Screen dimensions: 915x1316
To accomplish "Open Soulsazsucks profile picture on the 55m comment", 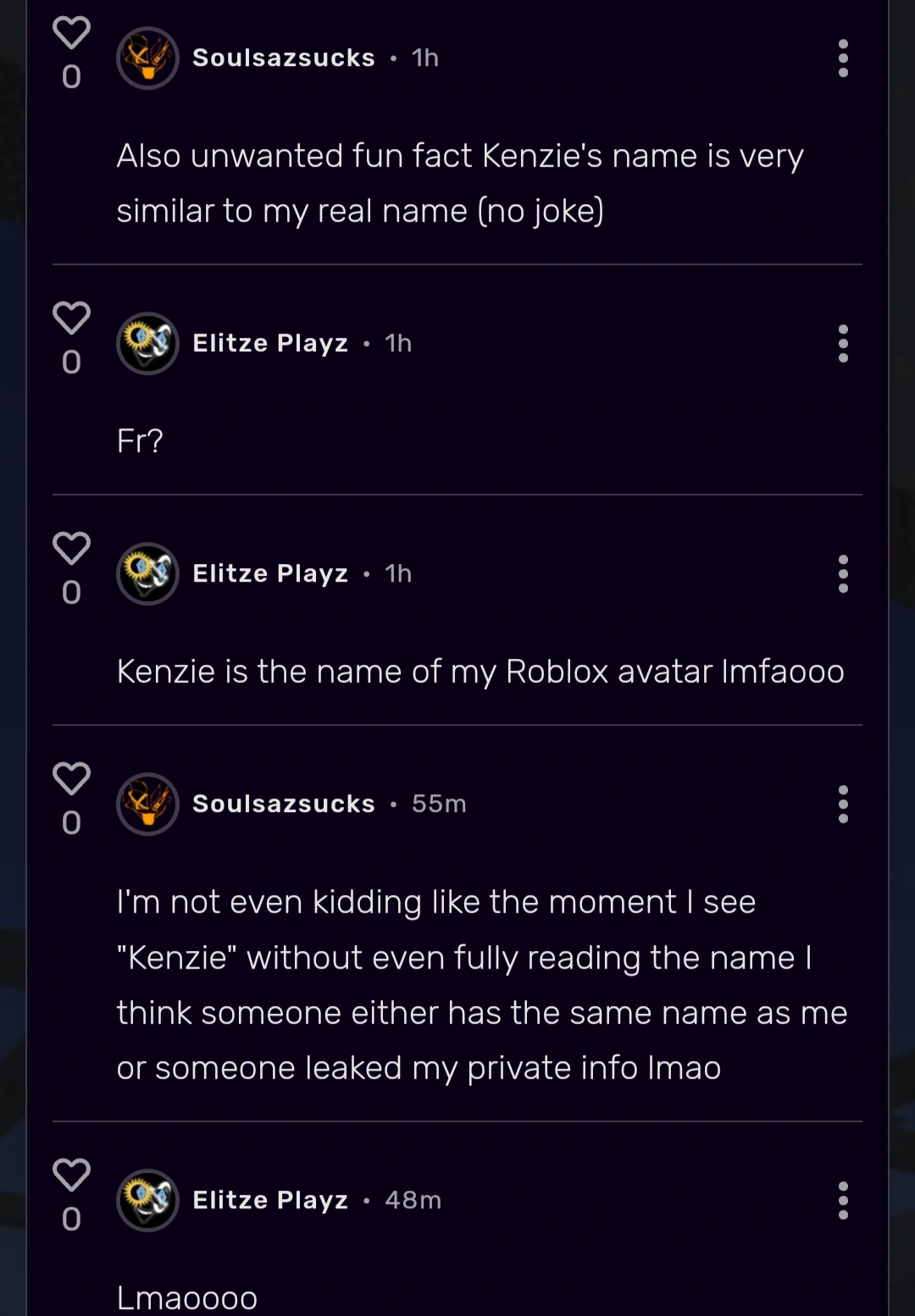I will coord(147,805).
